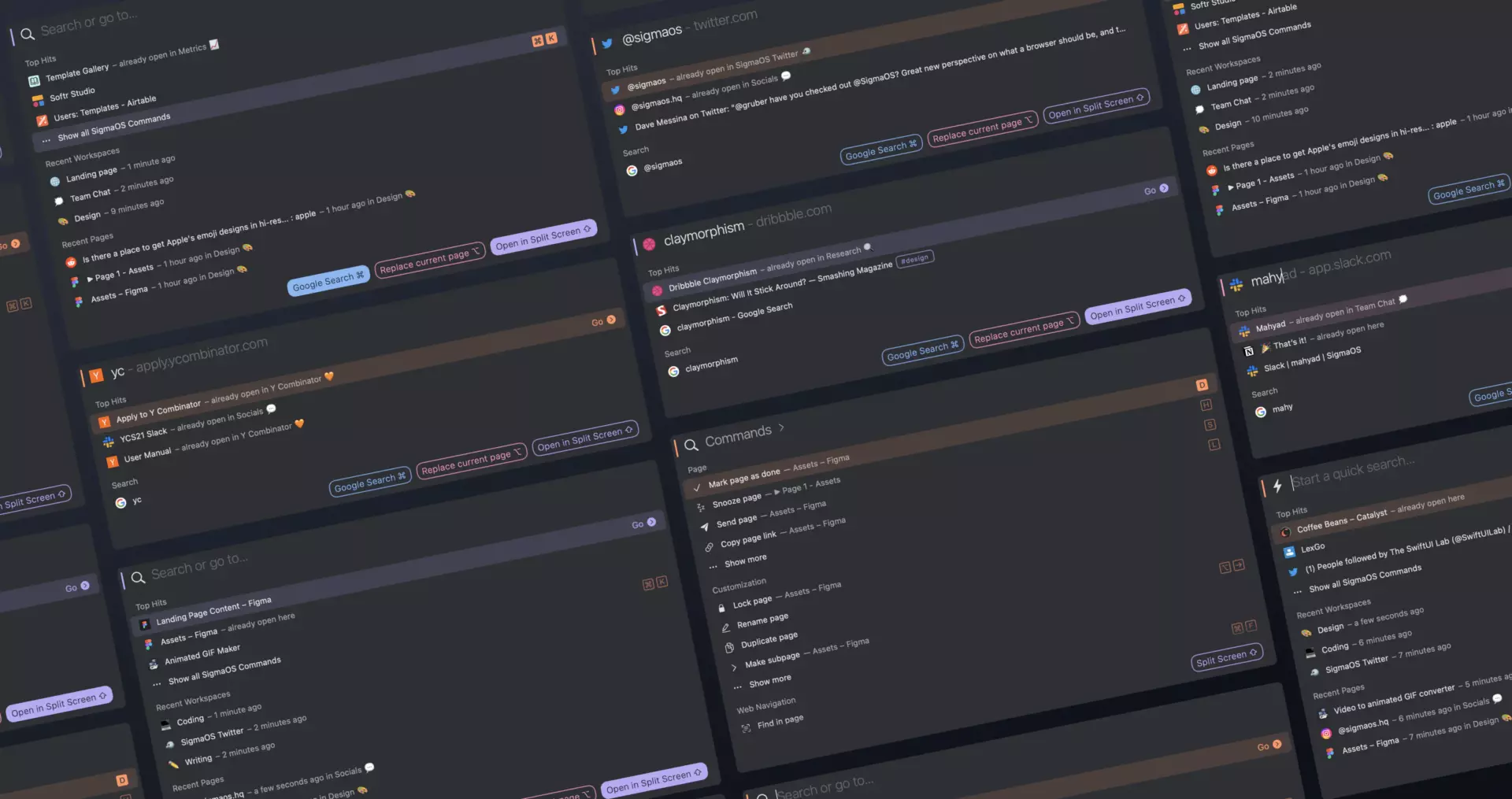Click the claymorphism dribbble.com search field
The width and height of the screenshot is (1512, 799).
tap(747, 224)
